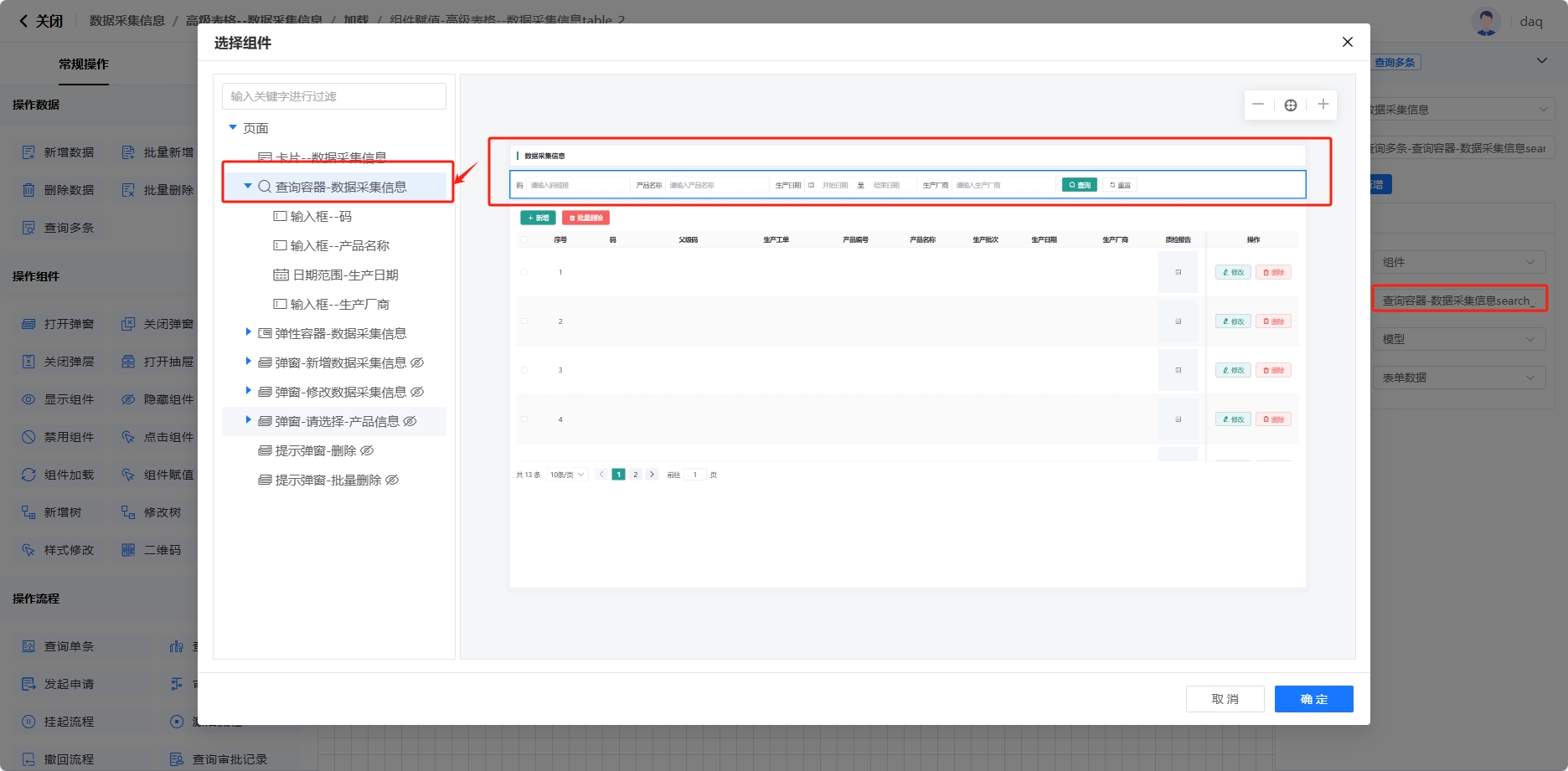The height and width of the screenshot is (771, 1568).
Task: Collapse the 页面 root tree node
Action: tap(233, 127)
